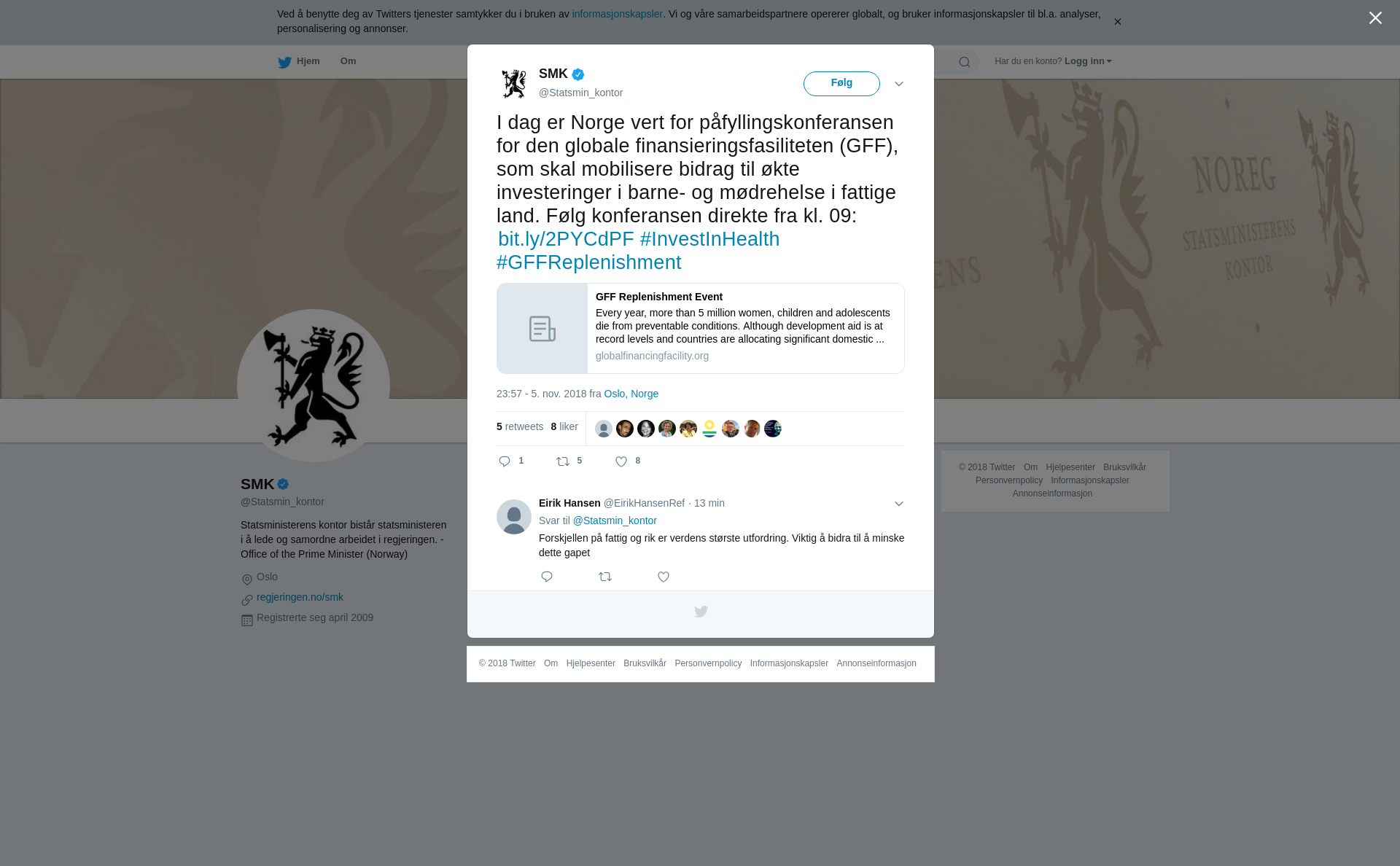Expand options for Eirik Hansen's reply

click(899, 504)
